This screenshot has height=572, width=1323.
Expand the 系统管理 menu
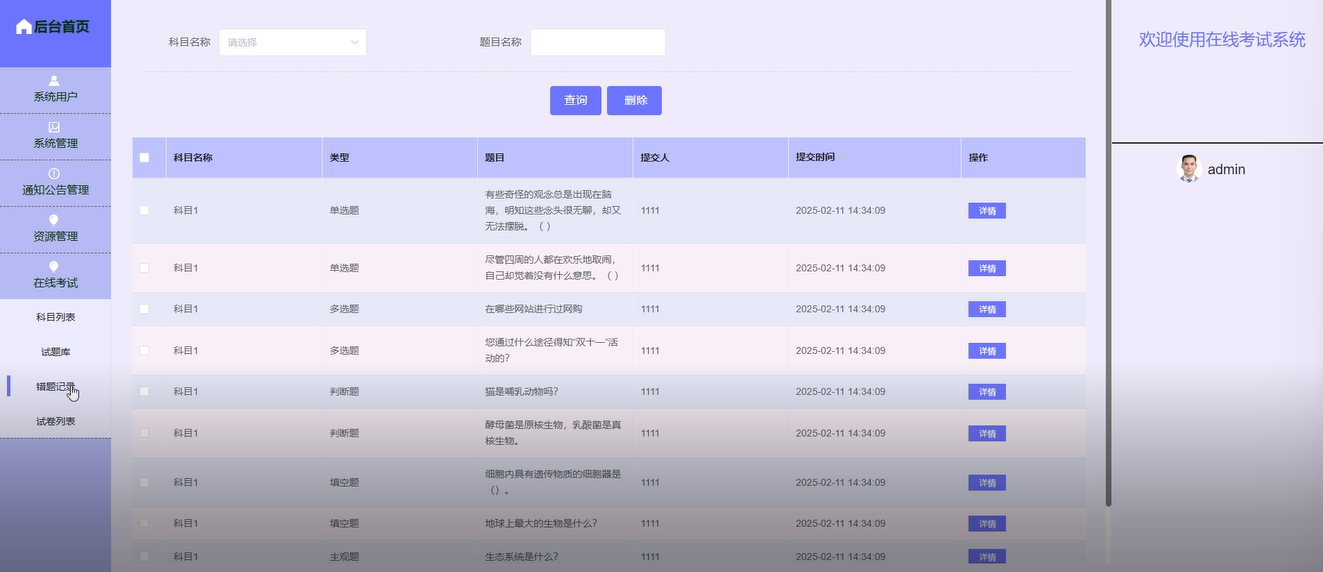[55, 136]
